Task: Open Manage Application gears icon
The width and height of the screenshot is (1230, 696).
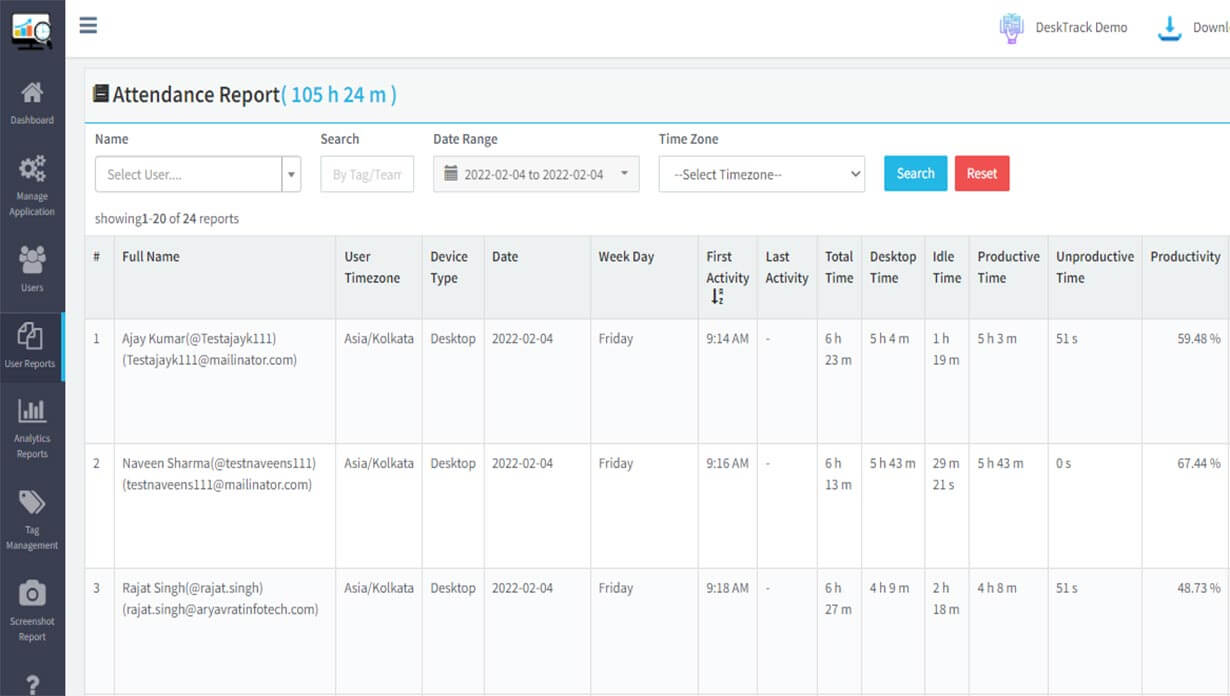Action: point(32,168)
